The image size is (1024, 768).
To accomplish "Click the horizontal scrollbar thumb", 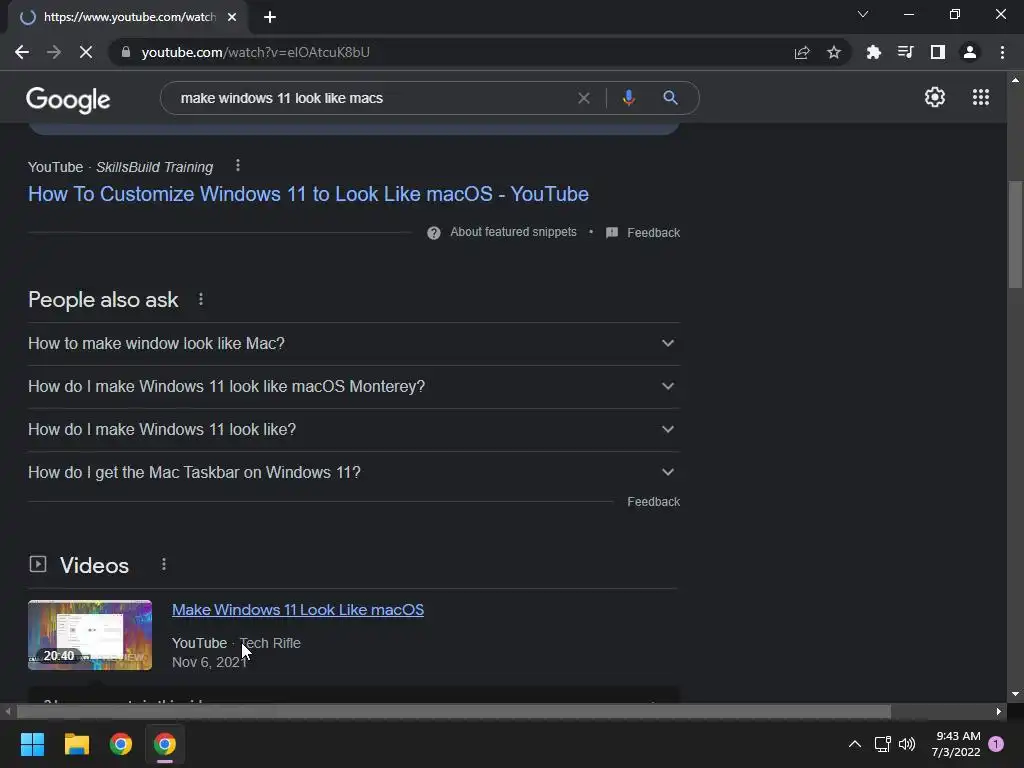I will [x=453, y=711].
